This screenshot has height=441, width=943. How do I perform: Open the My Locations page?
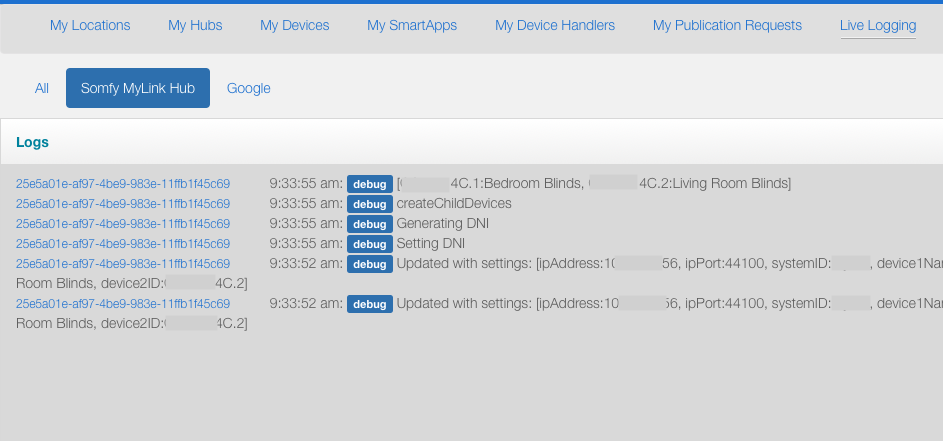pos(90,25)
